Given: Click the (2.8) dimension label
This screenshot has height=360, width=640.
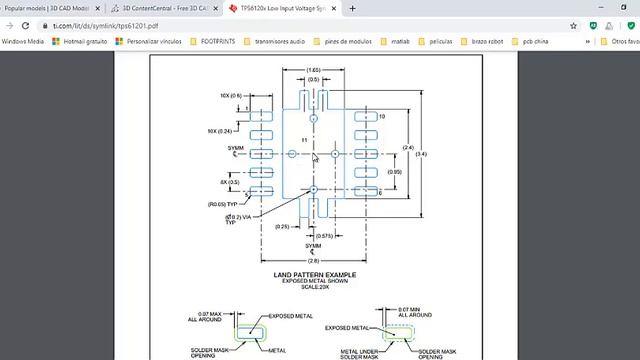Looking at the screenshot, I should pyautogui.click(x=313, y=260).
